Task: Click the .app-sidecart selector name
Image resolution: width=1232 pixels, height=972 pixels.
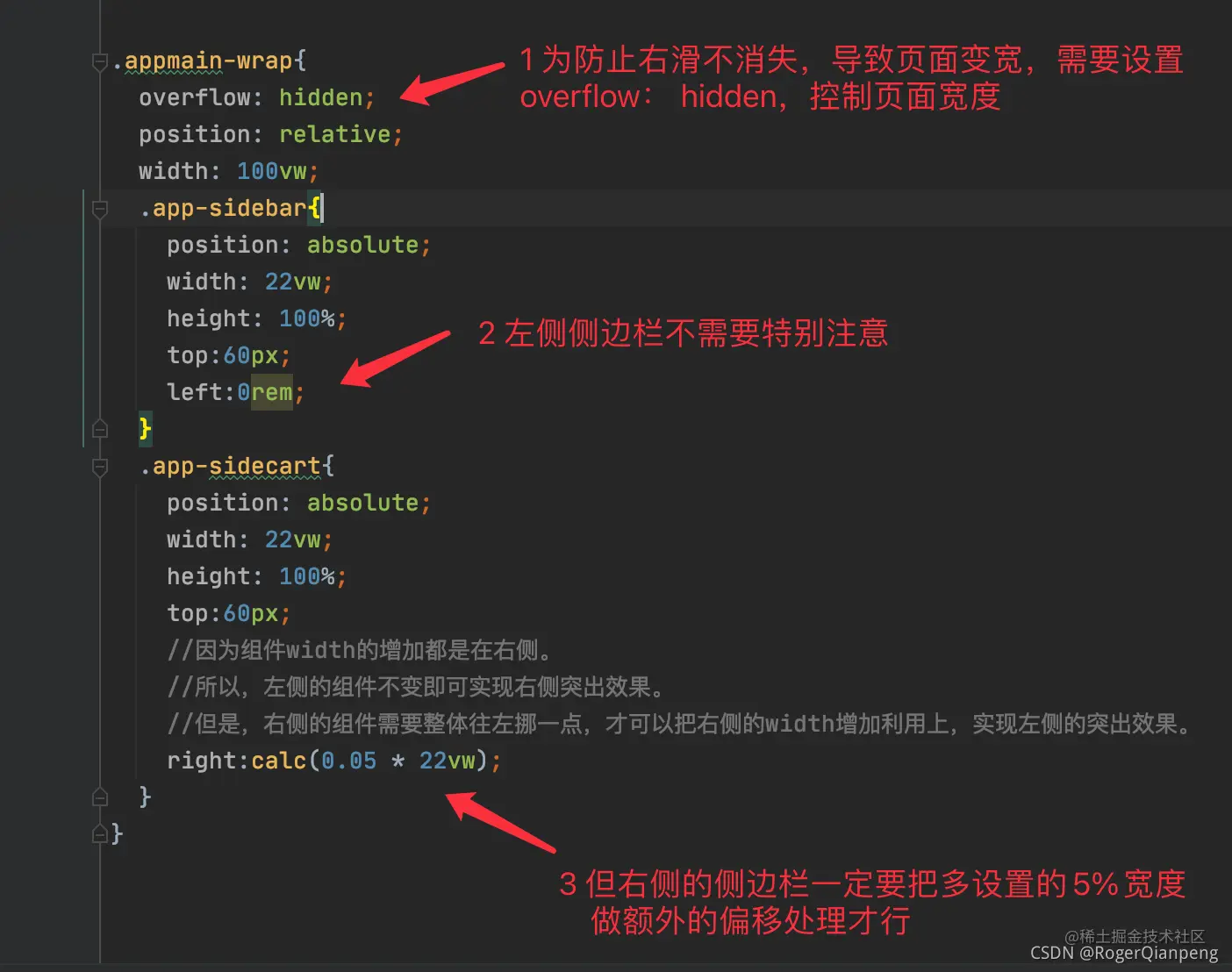Action: tap(231, 466)
